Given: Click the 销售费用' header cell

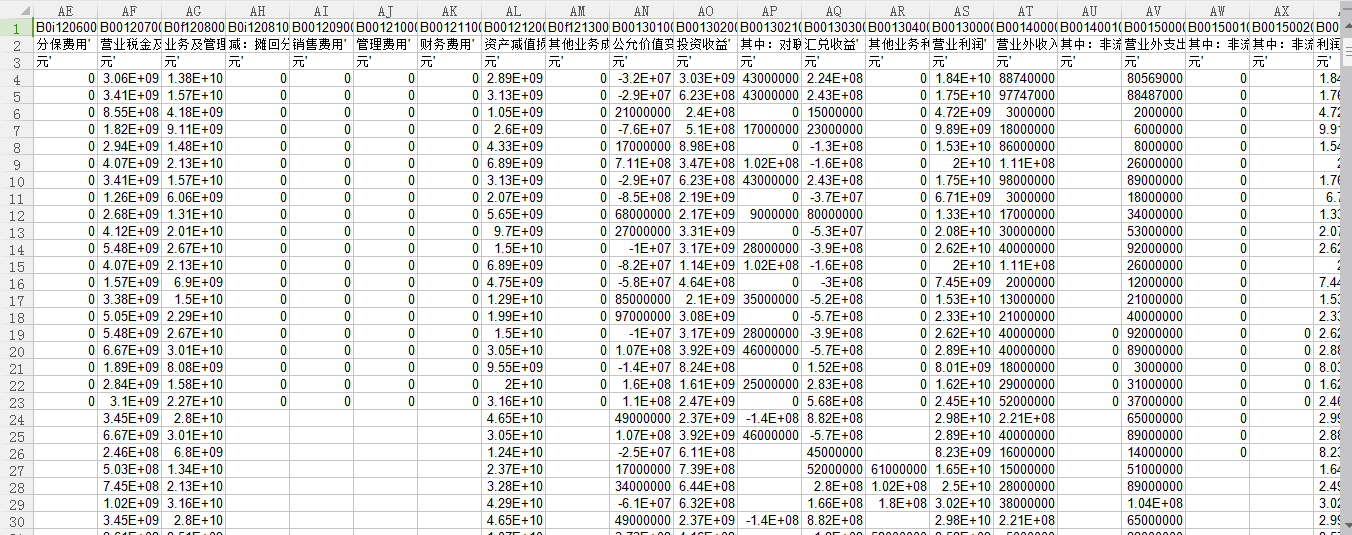Looking at the screenshot, I should click(322, 45).
